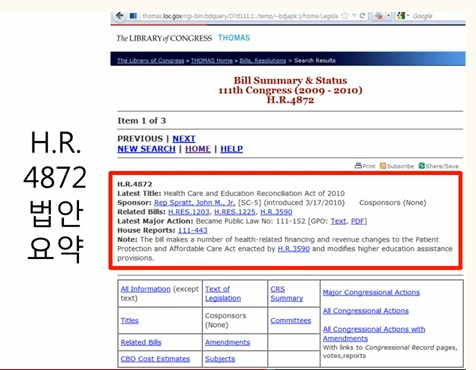Click the red addon toolbar icon
This screenshot has height=370, width=476.
(379, 16)
